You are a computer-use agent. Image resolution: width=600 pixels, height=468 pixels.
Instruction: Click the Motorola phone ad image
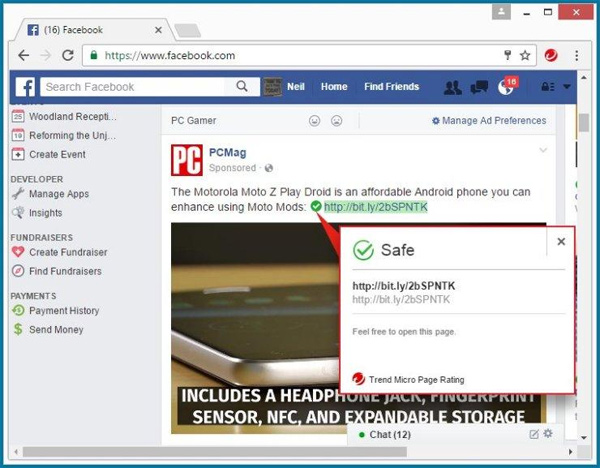pos(256,328)
